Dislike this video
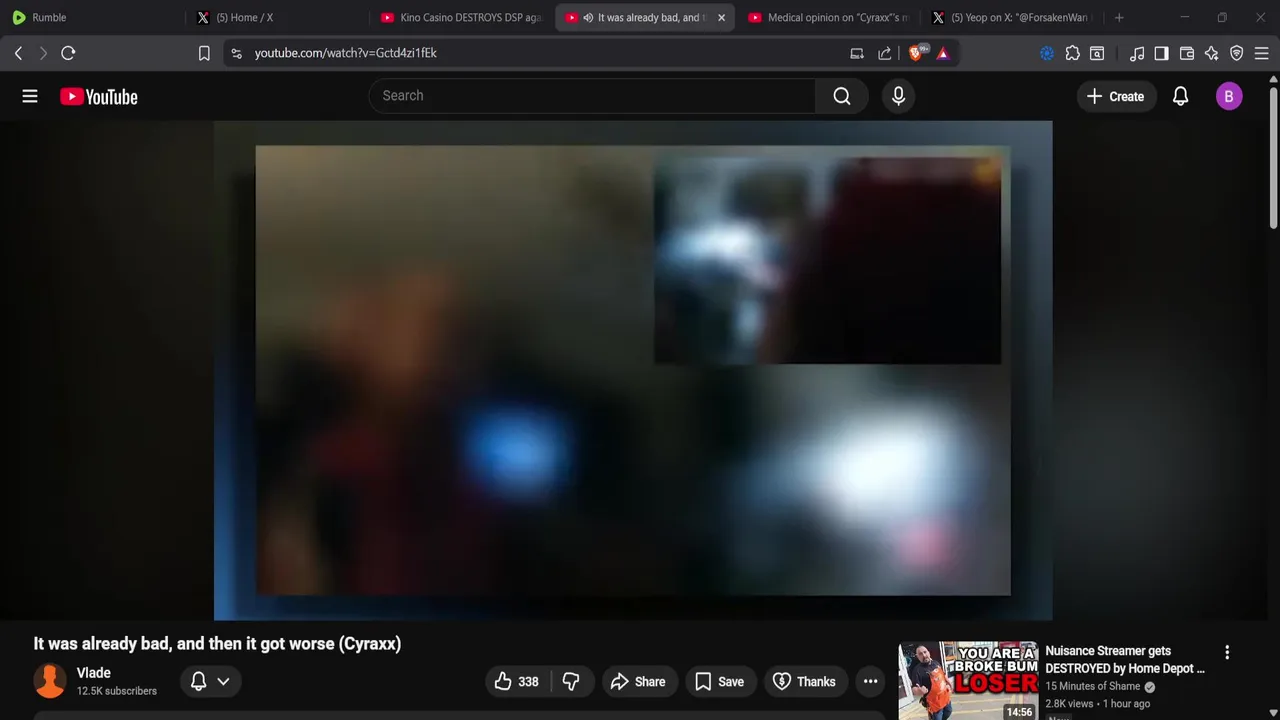The height and width of the screenshot is (720, 1280). coord(571,682)
